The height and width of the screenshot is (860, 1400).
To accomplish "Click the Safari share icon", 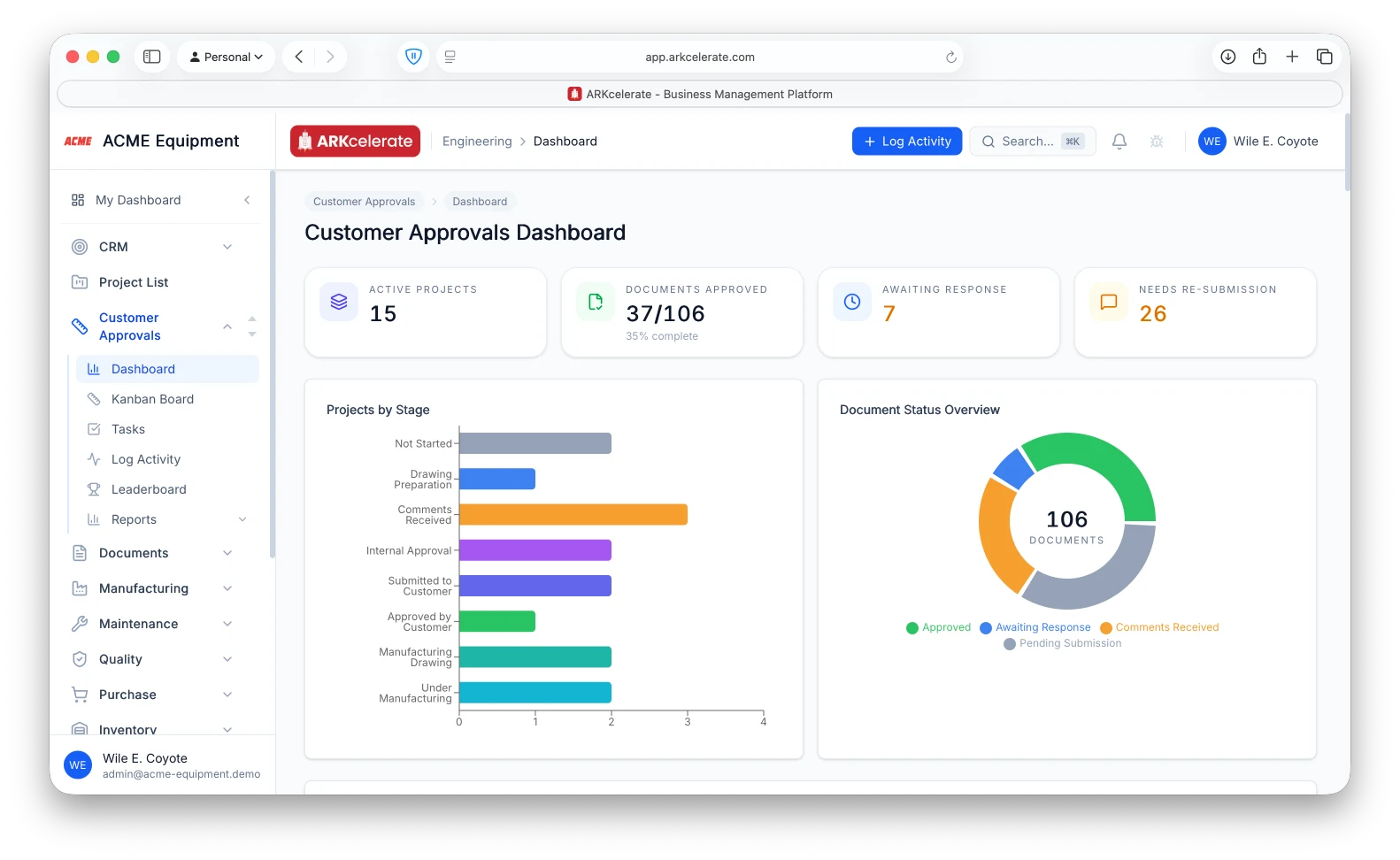I will [x=1260, y=57].
